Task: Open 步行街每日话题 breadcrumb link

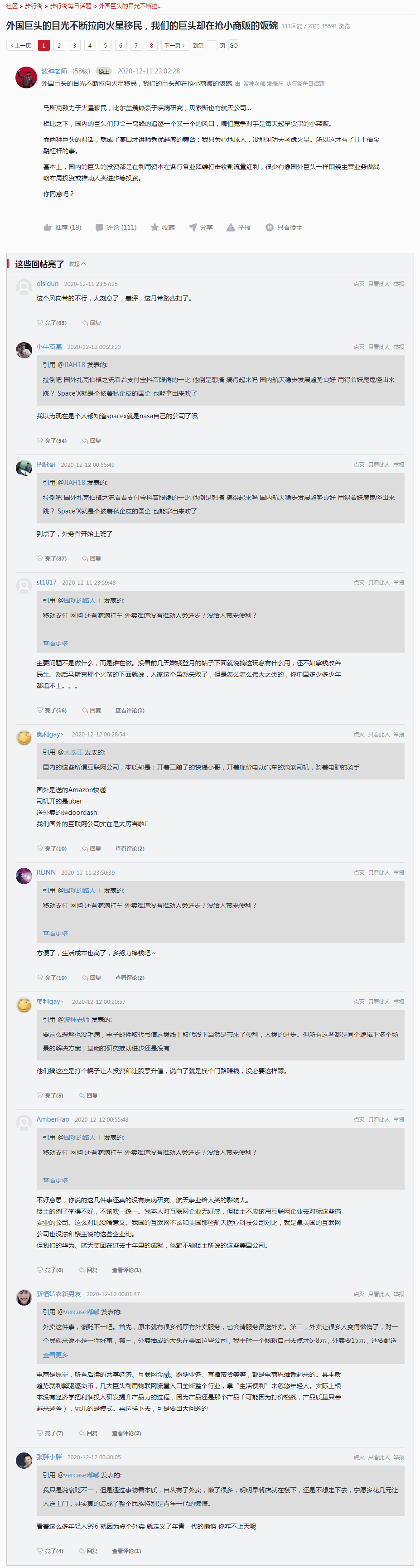Action: pyautogui.click(x=71, y=6)
